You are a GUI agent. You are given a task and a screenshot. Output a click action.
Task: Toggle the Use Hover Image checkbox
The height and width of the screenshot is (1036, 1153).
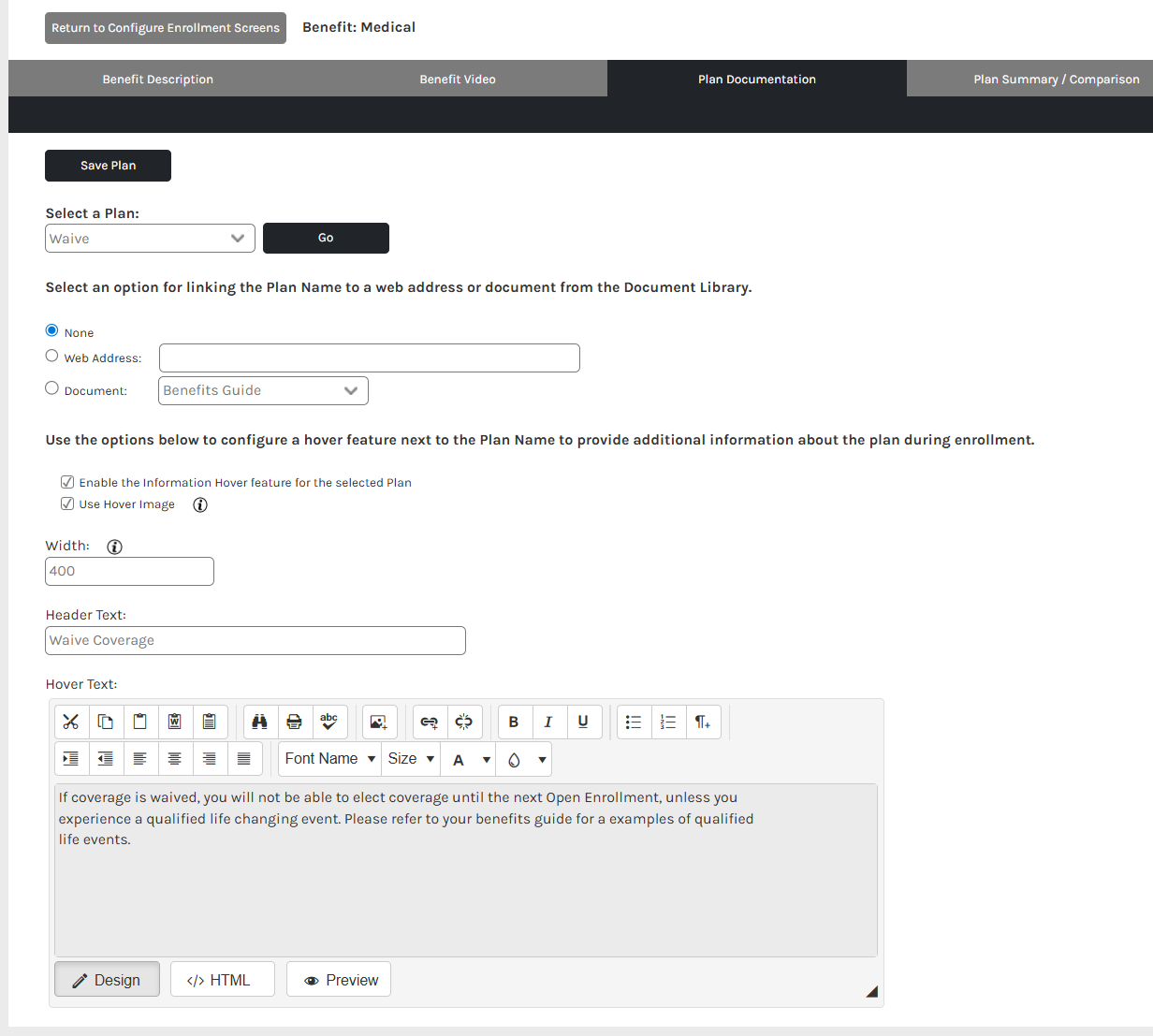click(67, 503)
